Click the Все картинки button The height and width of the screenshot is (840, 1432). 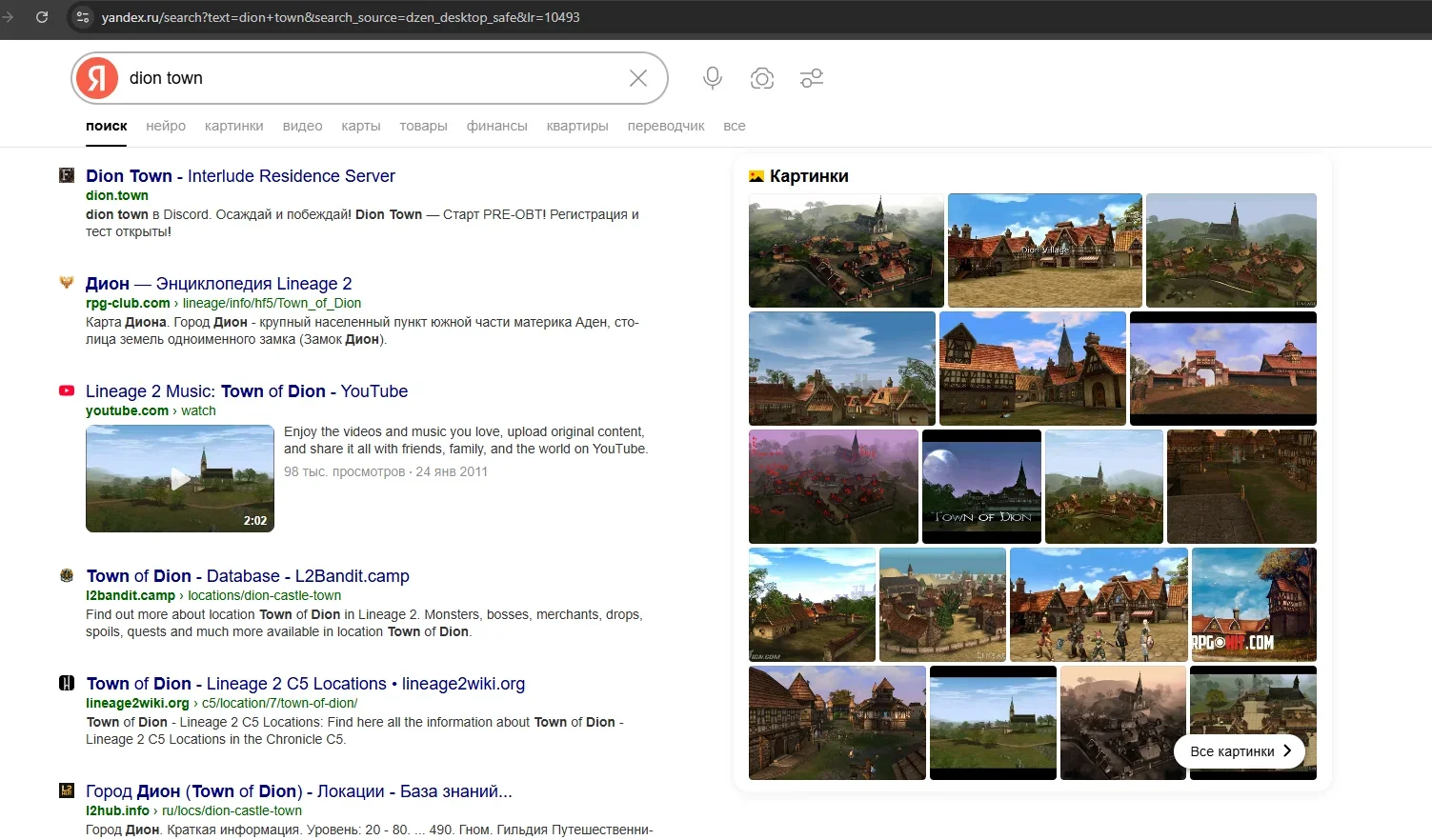pos(1240,751)
